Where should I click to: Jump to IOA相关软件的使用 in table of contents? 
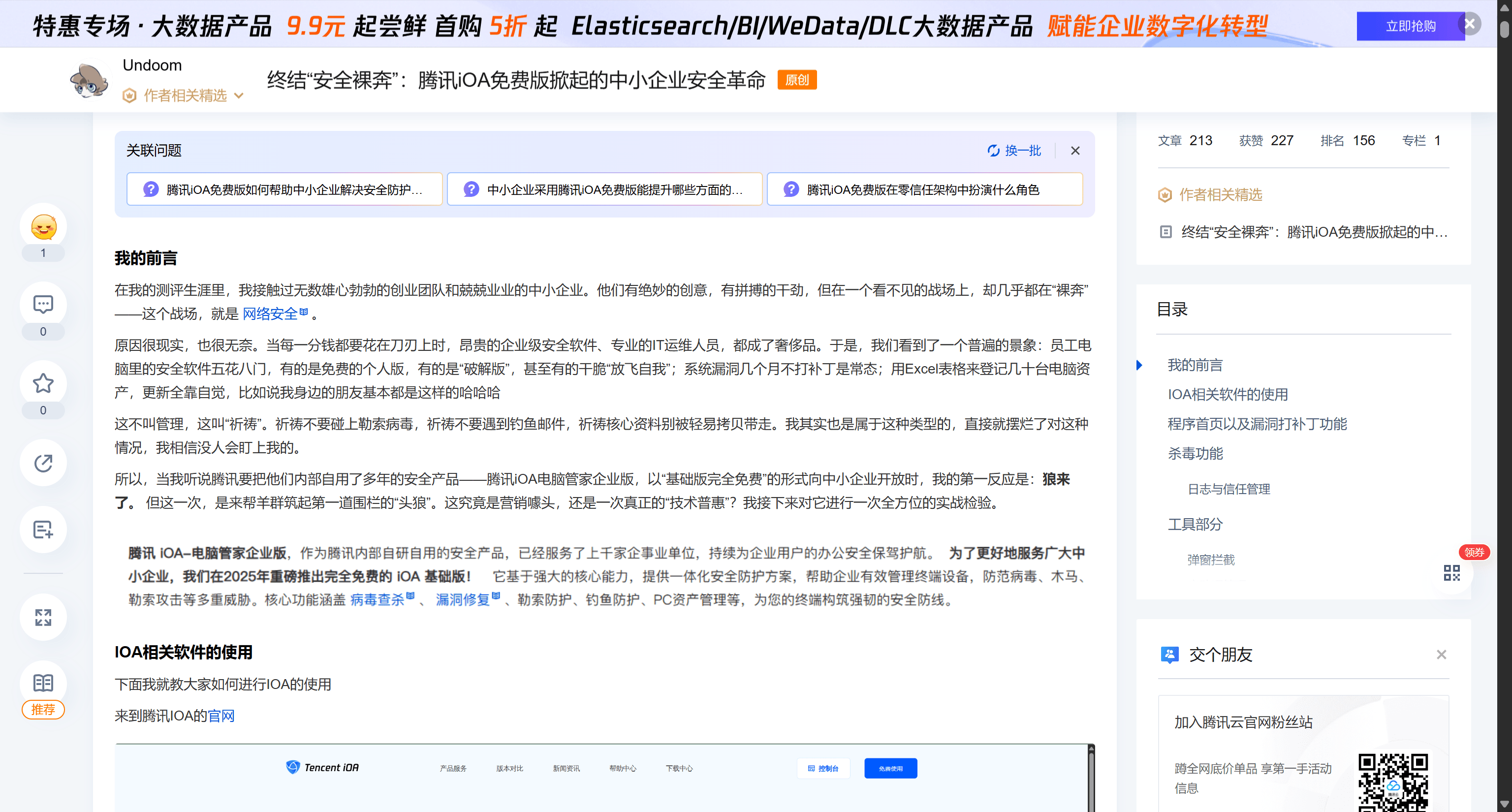[x=1228, y=394]
